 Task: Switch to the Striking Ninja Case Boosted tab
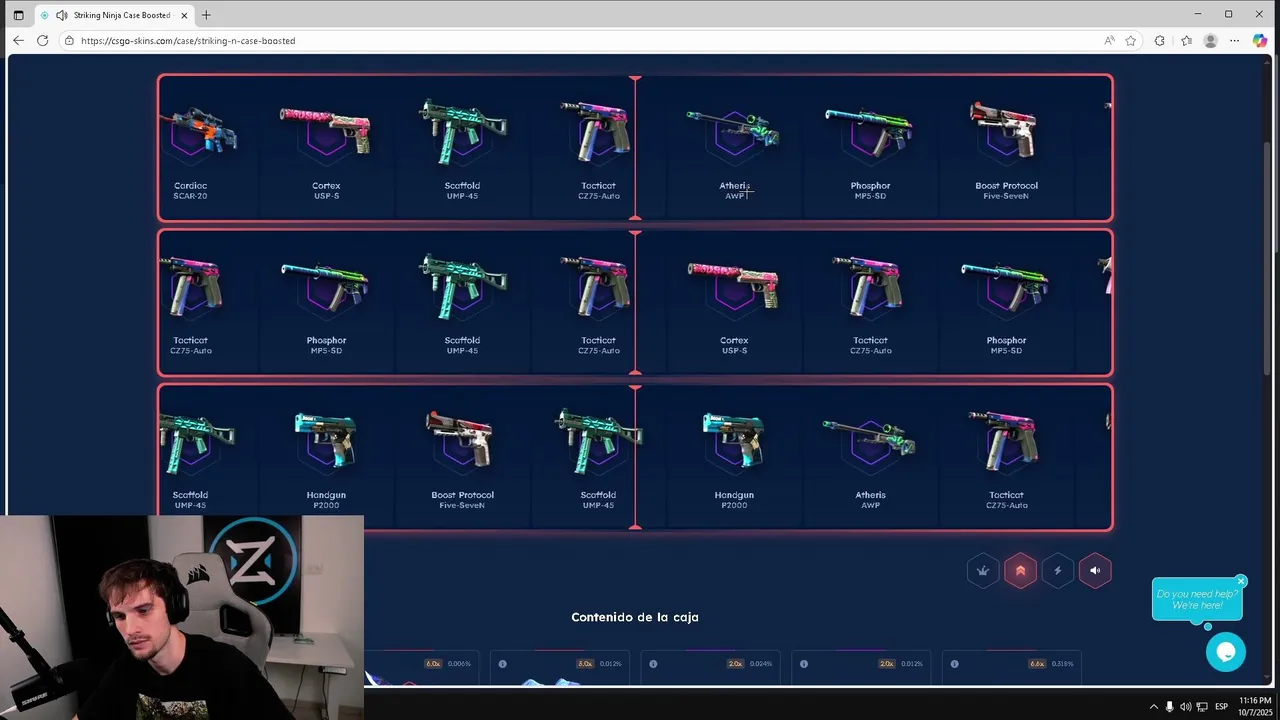(x=115, y=15)
